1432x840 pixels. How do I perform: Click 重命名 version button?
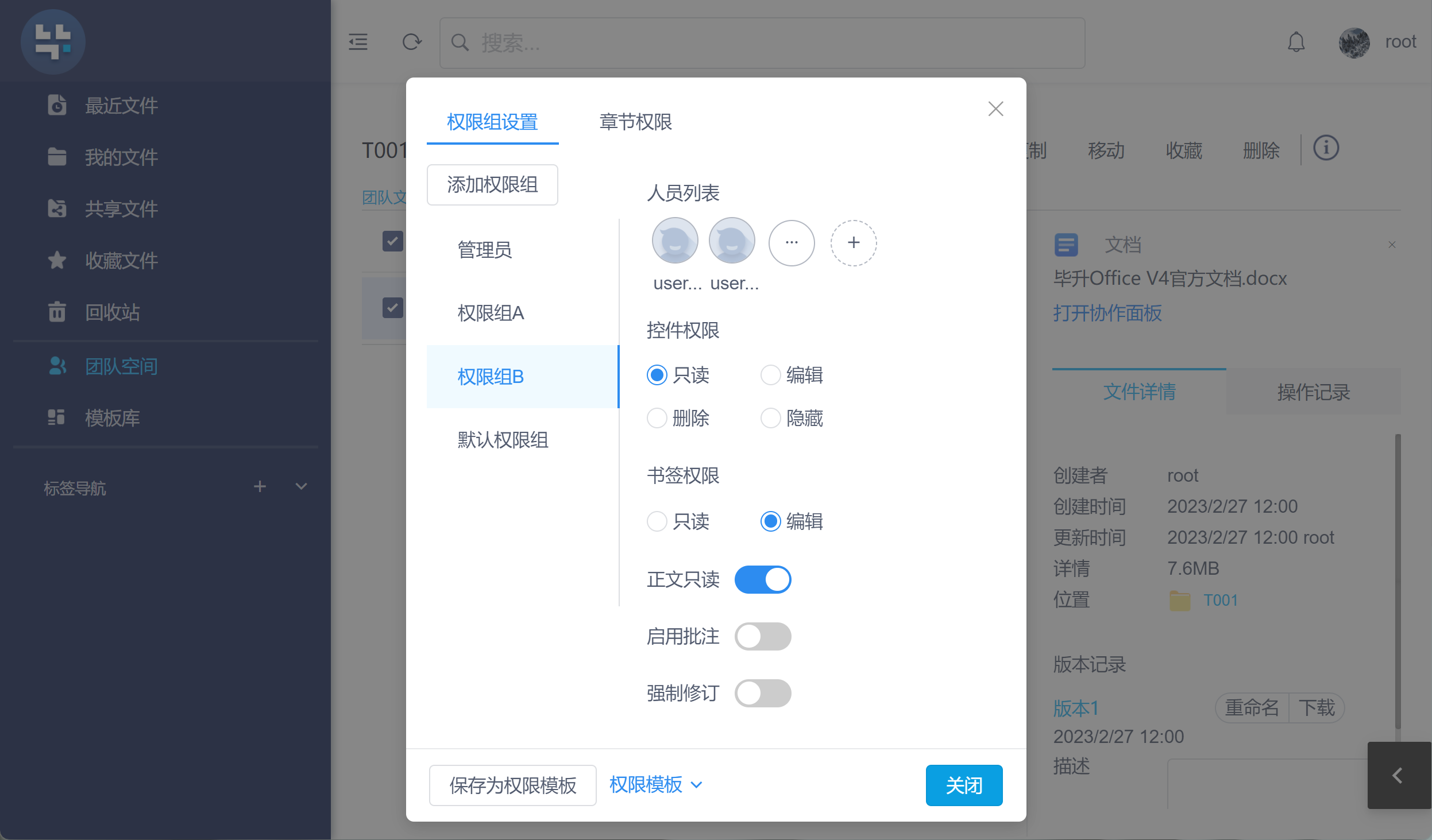[x=1252, y=707]
